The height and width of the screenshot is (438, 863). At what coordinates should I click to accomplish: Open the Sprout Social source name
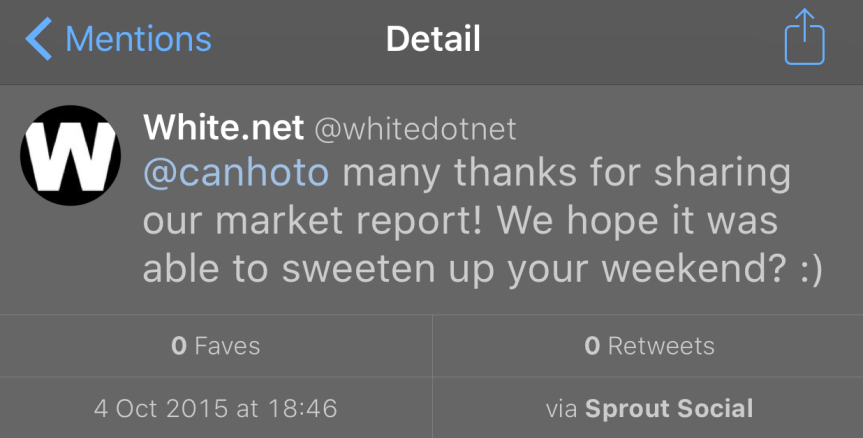tap(669, 408)
